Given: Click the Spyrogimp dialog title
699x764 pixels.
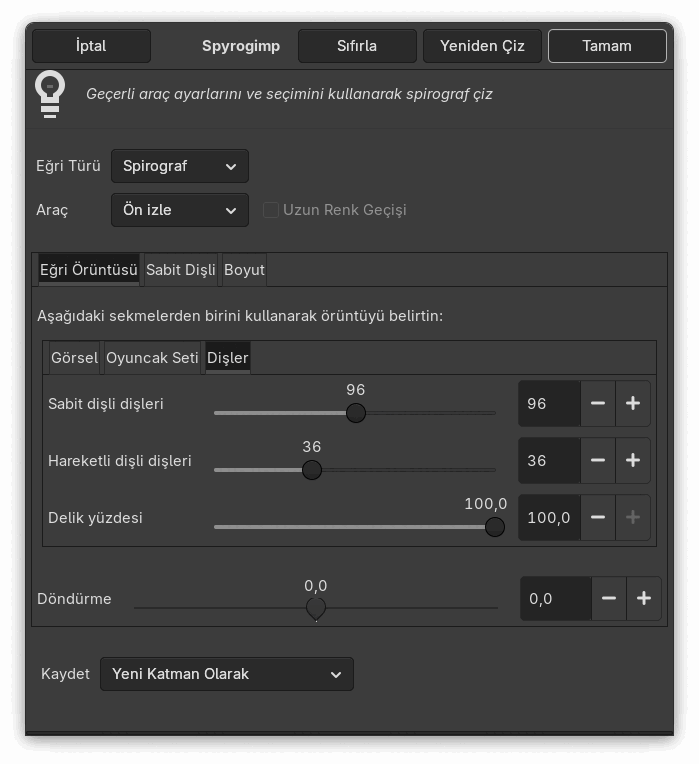Looking at the screenshot, I should pos(241,46).
